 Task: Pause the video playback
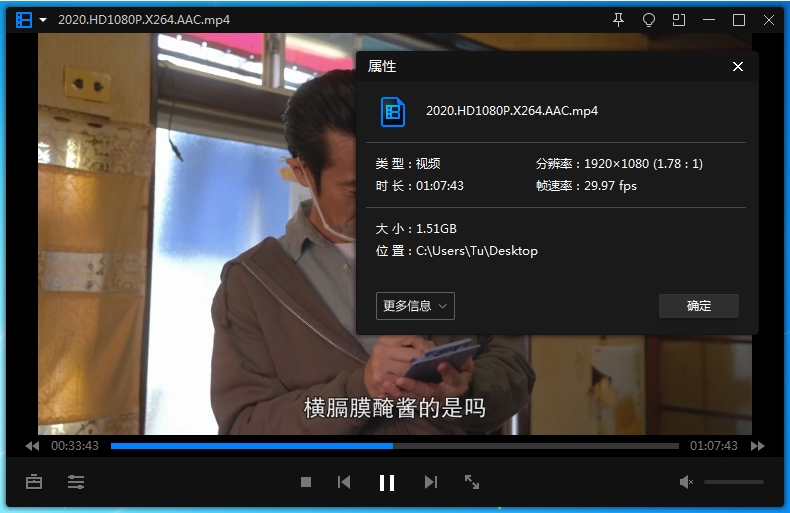coord(387,483)
